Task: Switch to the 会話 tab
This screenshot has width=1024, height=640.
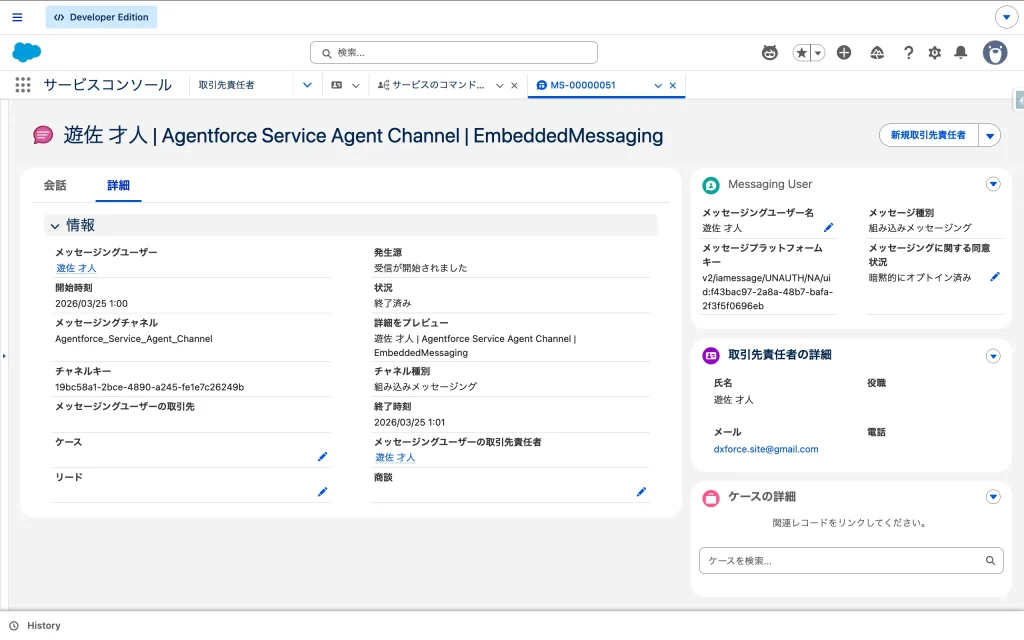Action: click(x=55, y=185)
